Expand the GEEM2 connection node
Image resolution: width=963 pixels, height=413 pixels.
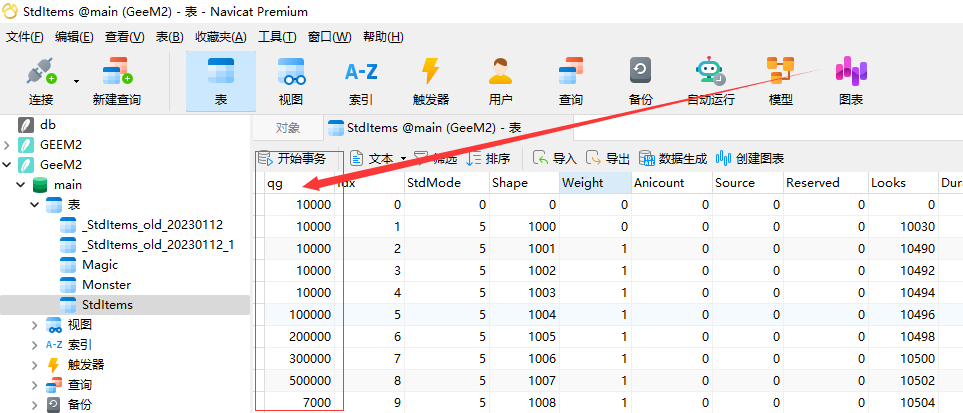pyautogui.click(x=8, y=145)
